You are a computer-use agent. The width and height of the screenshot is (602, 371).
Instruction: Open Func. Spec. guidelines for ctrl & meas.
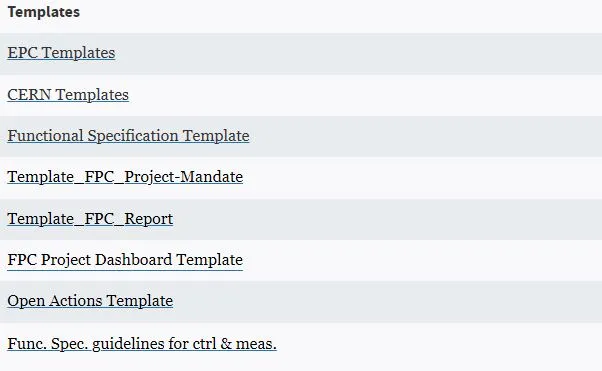click(142, 343)
